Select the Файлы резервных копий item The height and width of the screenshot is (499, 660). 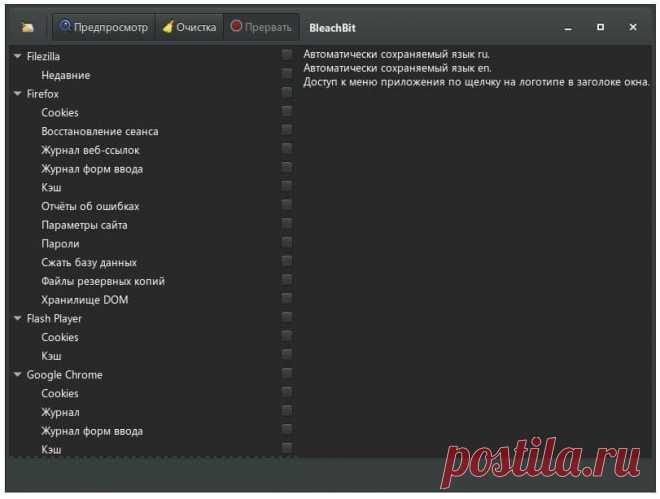click(103, 281)
